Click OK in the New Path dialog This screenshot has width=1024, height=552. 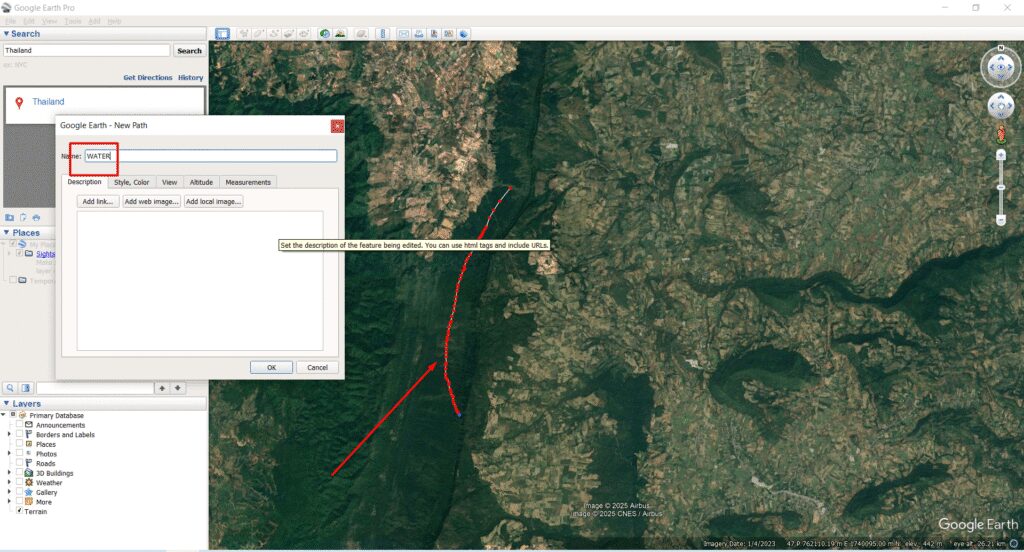tap(271, 367)
